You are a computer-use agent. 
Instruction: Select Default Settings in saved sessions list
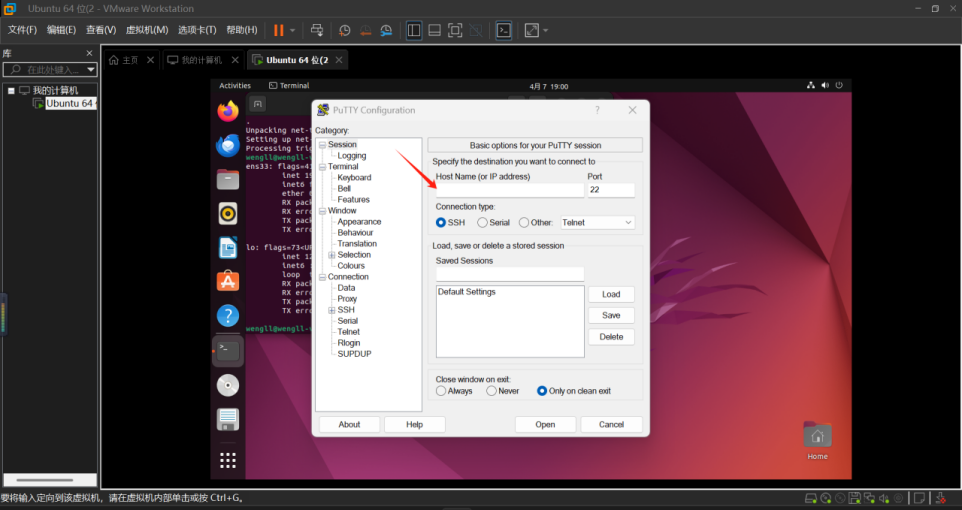coord(467,292)
